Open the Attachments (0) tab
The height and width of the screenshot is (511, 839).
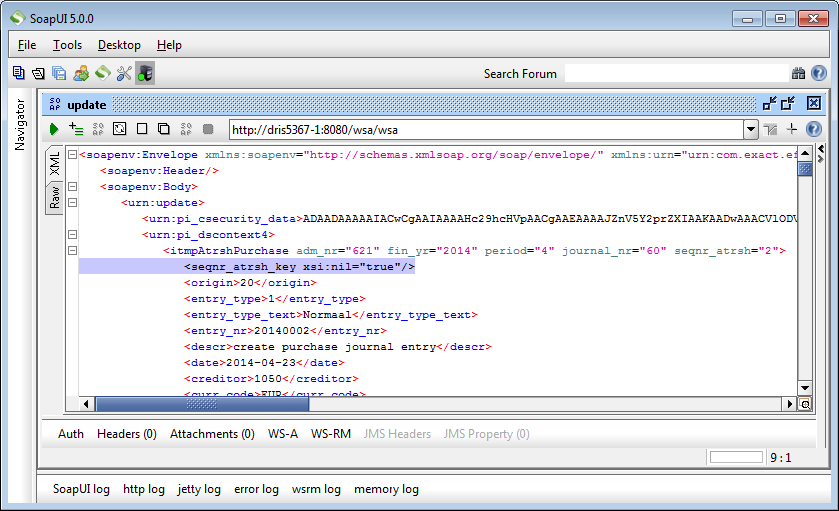point(212,434)
